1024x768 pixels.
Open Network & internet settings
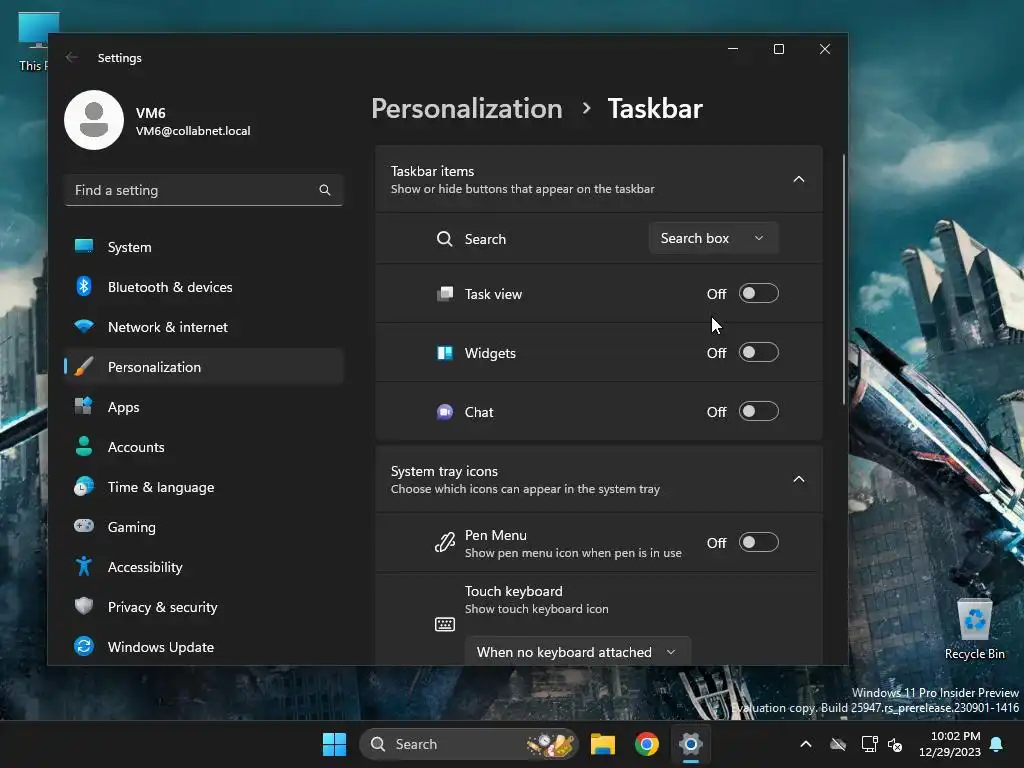pos(204,327)
